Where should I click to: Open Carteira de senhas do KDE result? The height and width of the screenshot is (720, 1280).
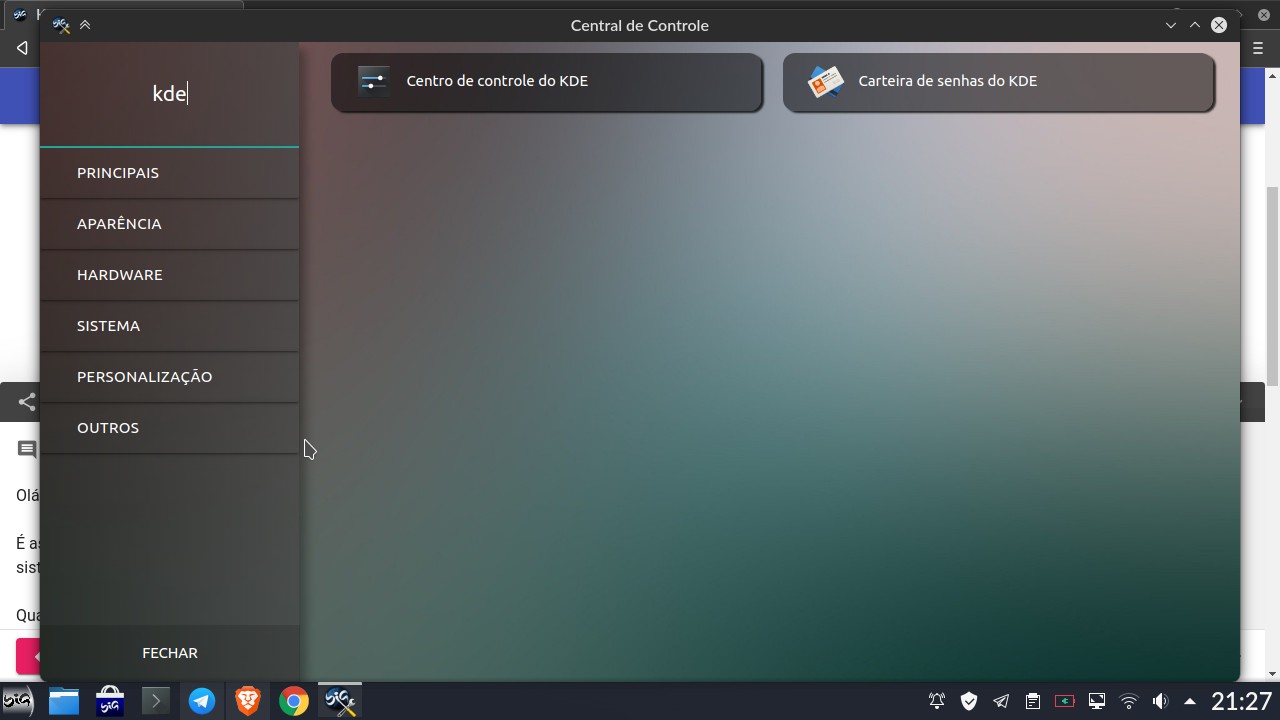[x=998, y=81]
